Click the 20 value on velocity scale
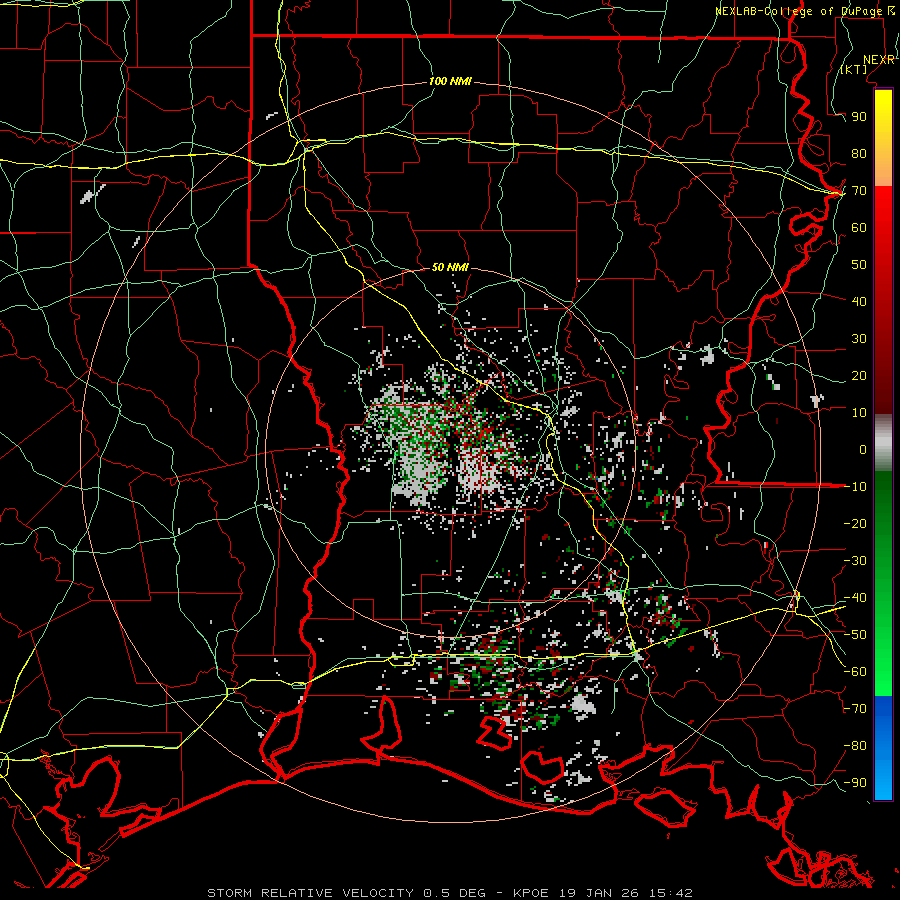 [859, 376]
